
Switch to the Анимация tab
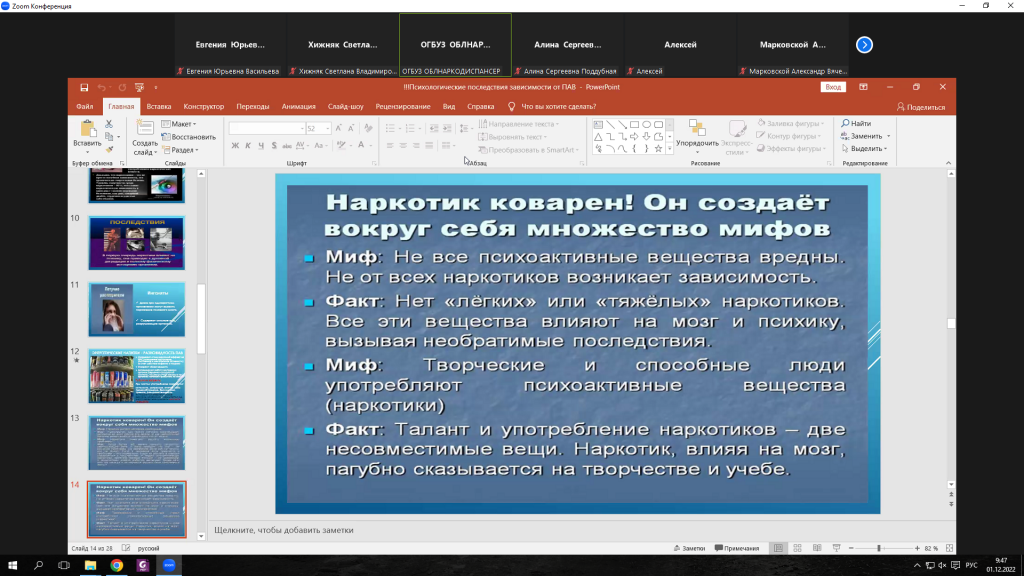tap(298, 106)
